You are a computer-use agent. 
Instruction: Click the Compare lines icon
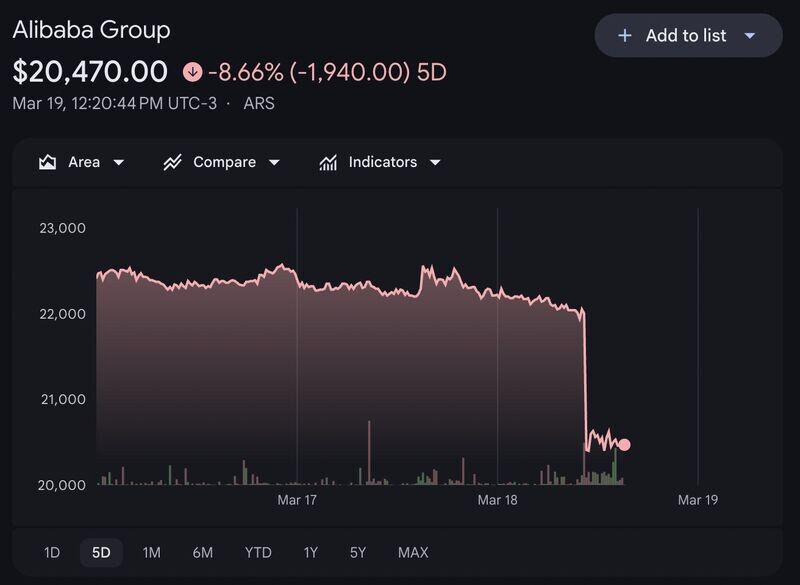point(172,162)
